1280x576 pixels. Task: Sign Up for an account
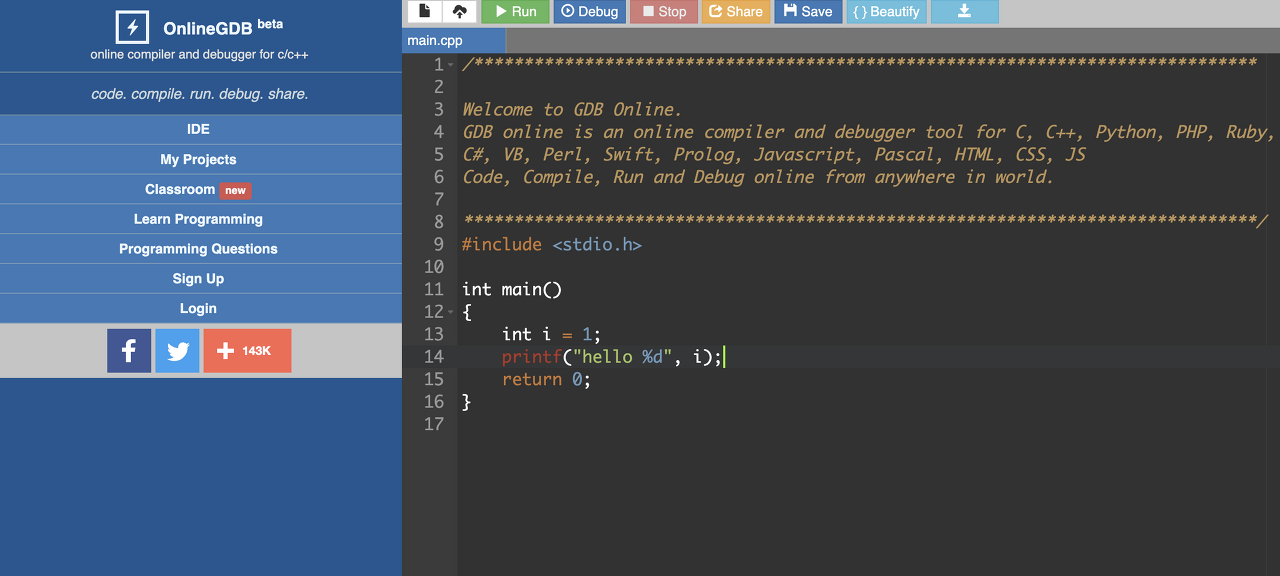coord(198,279)
